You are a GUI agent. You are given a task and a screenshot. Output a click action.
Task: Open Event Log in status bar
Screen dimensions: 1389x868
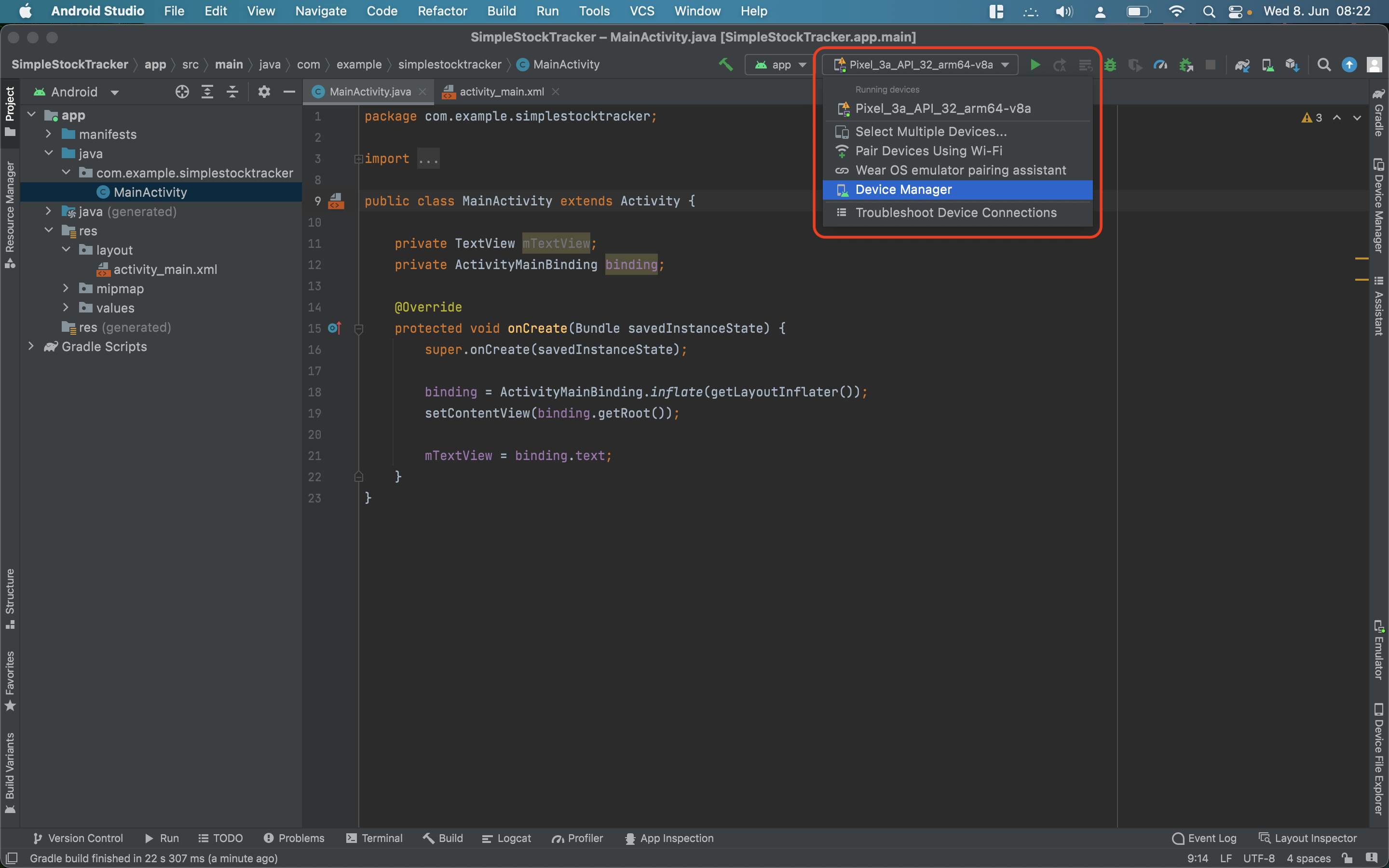point(1204,838)
